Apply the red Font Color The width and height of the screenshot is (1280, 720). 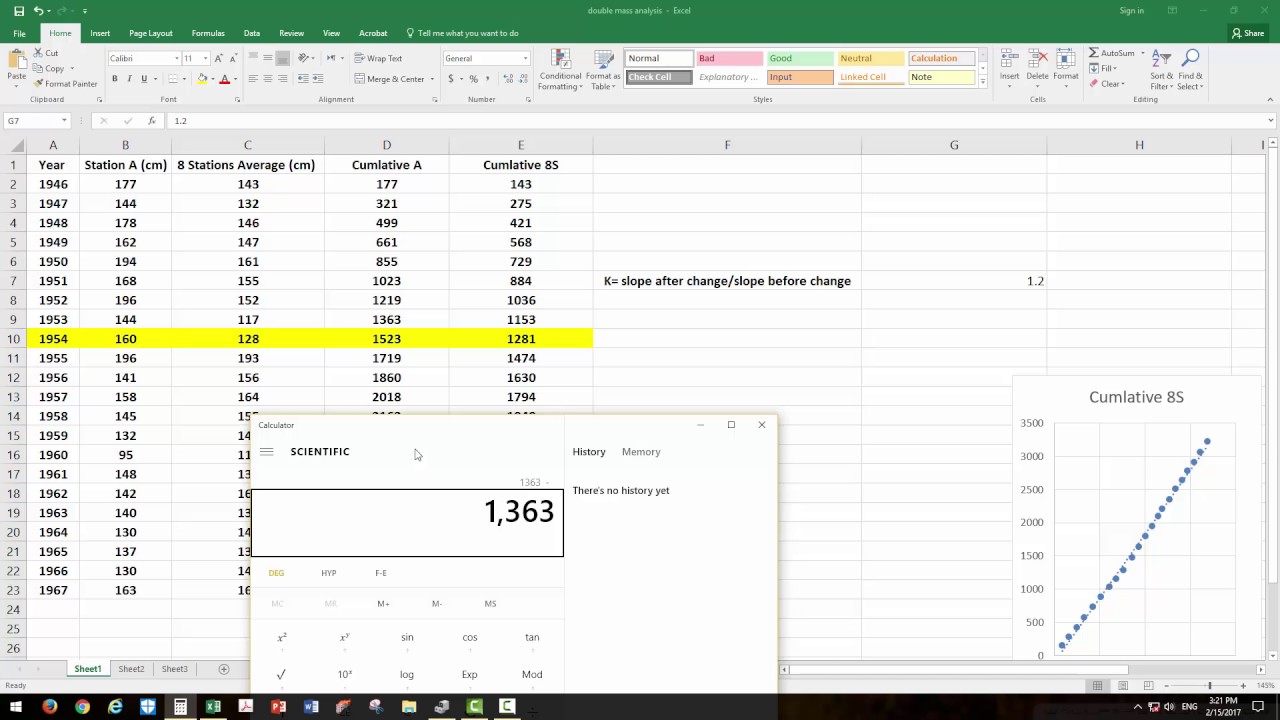pos(224,79)
